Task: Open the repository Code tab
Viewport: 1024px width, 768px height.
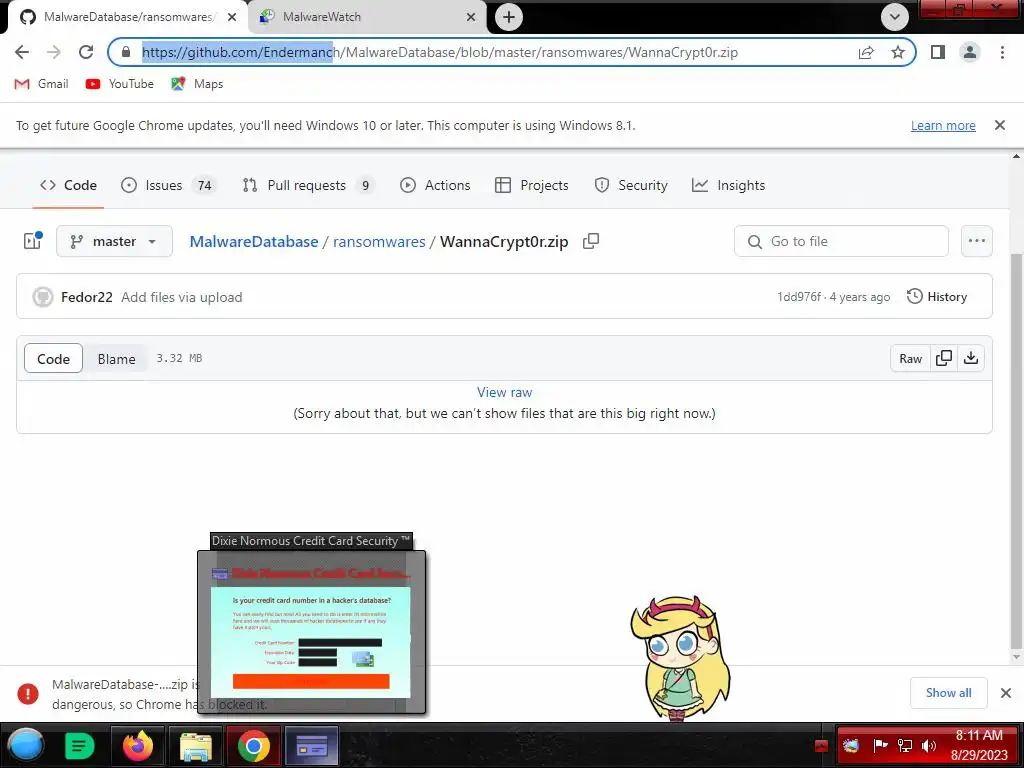Action: (x=68, y=185)
